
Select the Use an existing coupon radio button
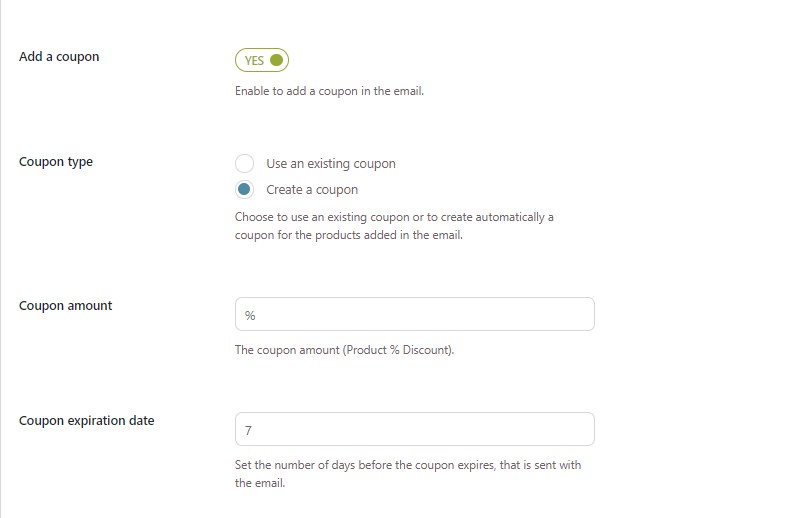(244, 164)
